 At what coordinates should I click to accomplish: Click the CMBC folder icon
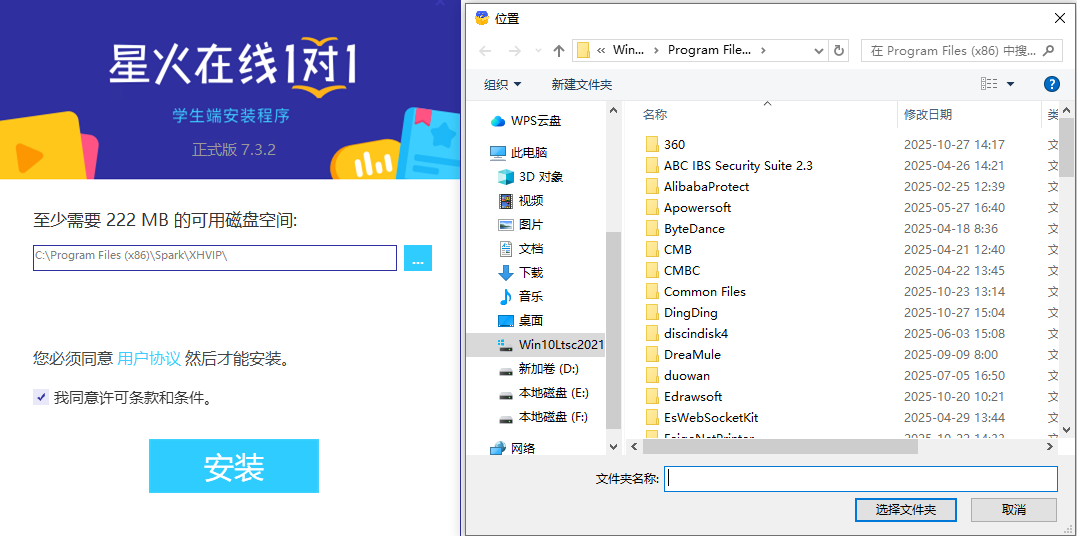[x=653, y=271]
